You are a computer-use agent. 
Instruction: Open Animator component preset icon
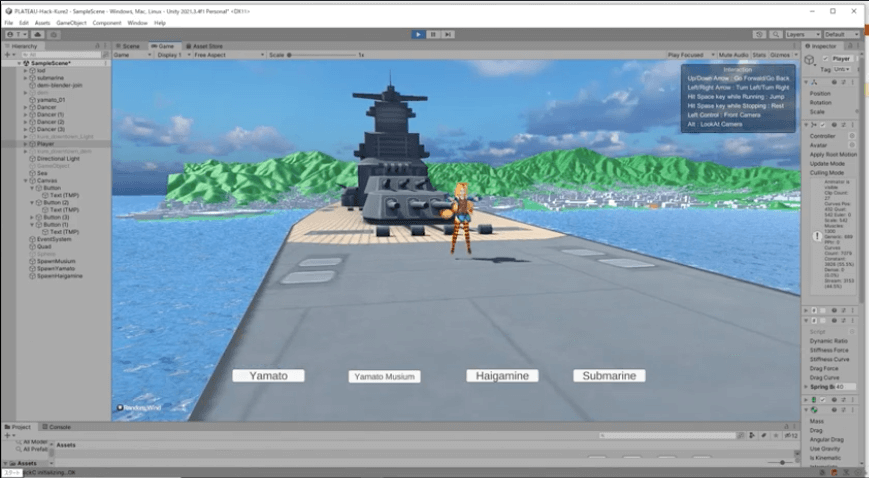(x=844, y=125)
